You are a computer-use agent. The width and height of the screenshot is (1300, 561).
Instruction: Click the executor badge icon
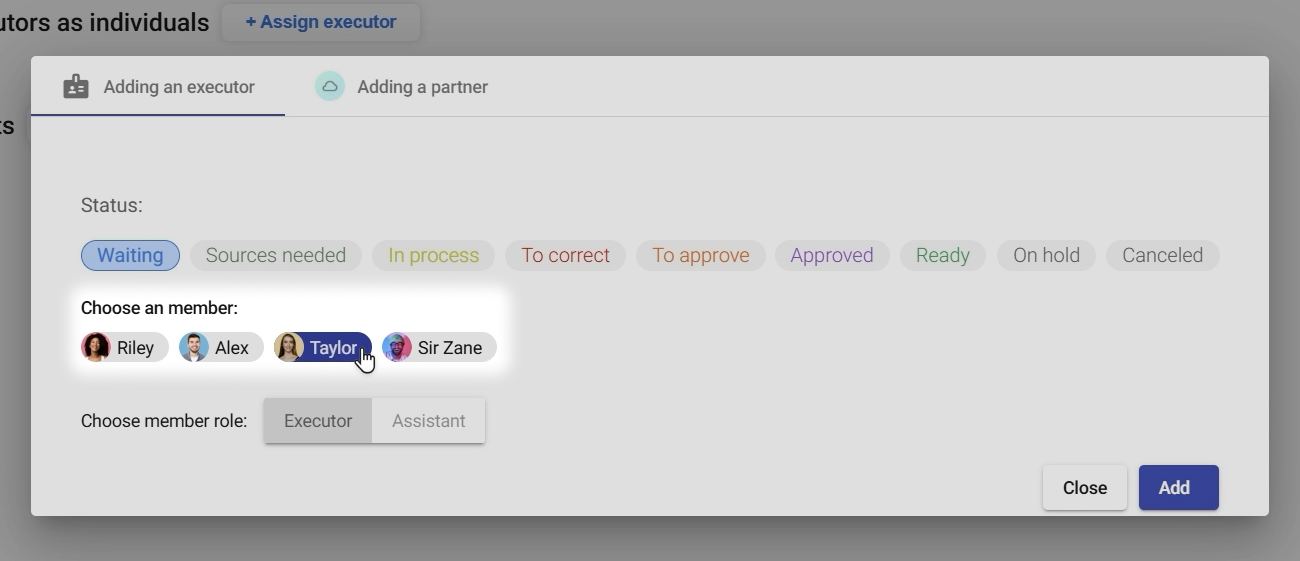click(x=76, y=87)
